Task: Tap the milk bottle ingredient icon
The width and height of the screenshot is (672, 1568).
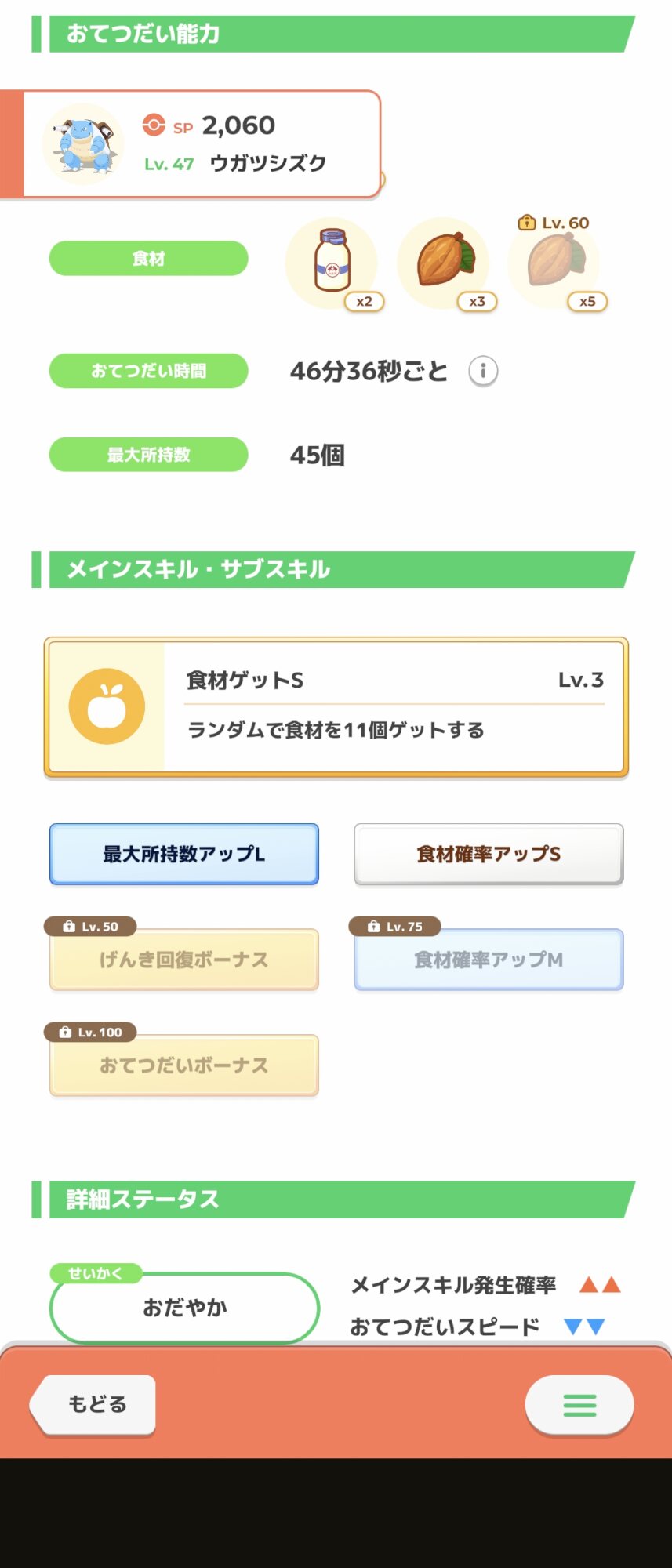Action: (x=332, y=263)
